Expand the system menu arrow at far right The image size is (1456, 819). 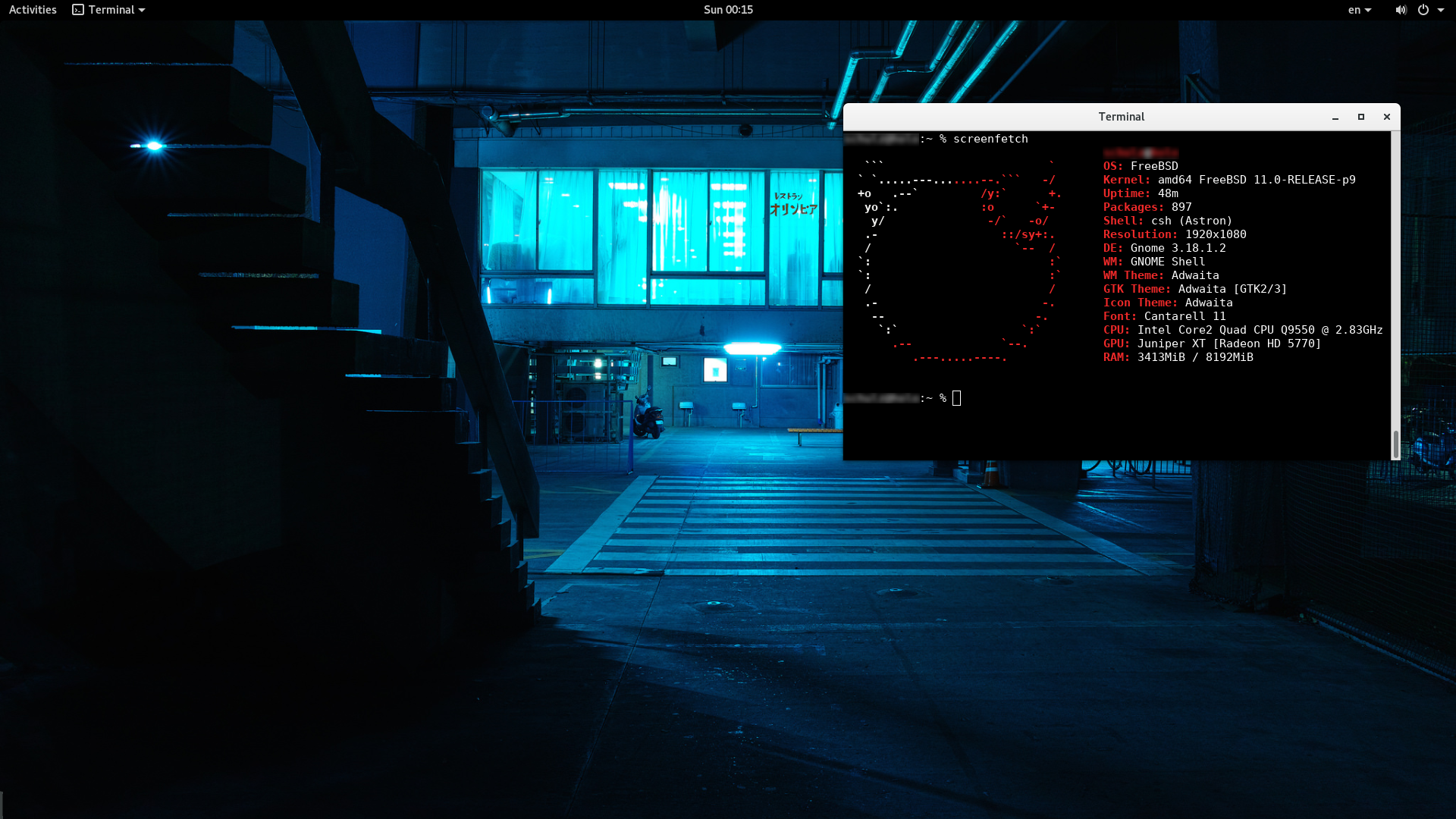[x=1441, y=10]
